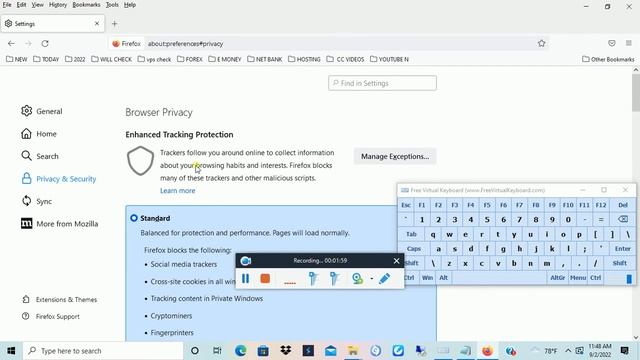This screenshot has height=360, width=640.
Task: Open Microsoft Edge from taskbar
Action: (x=240, y=351)
